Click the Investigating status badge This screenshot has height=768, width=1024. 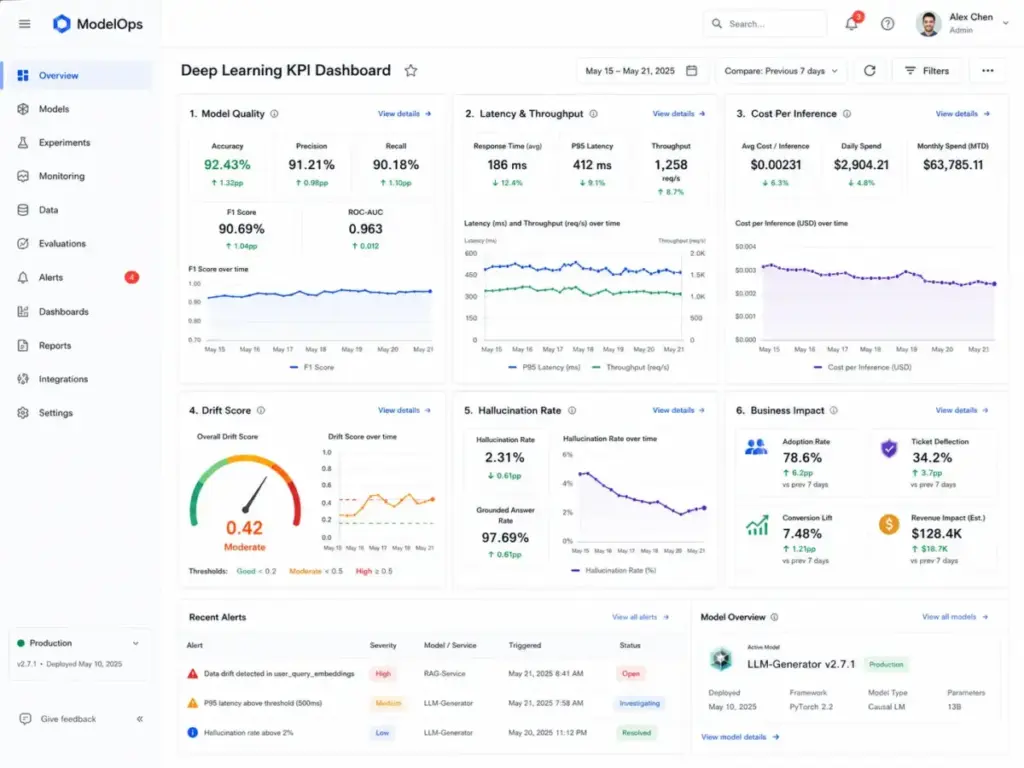[639, 703]
